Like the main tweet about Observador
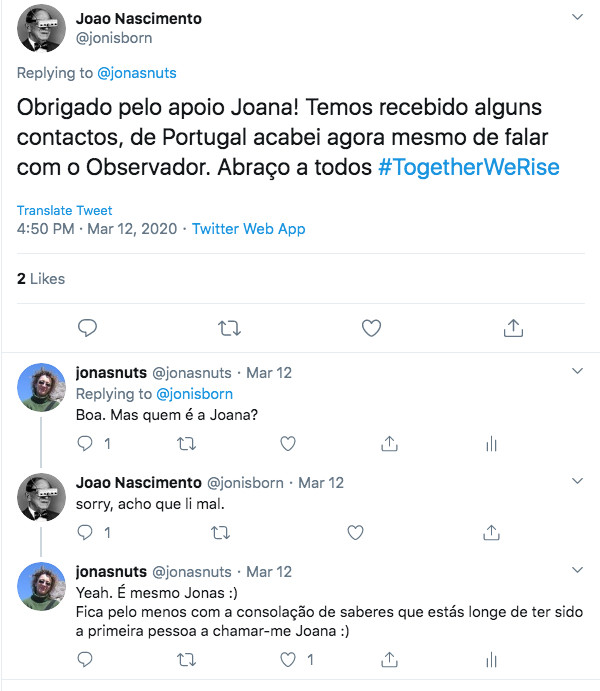This screenshot has width=600, height=691. tap(371, 328)
